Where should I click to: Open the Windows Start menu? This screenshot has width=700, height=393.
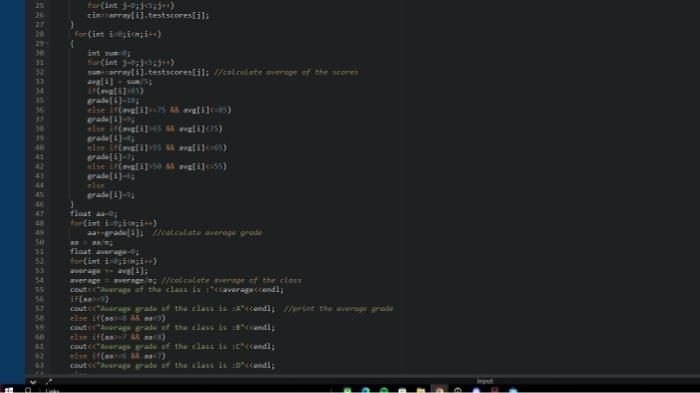[x=8, y=390]
